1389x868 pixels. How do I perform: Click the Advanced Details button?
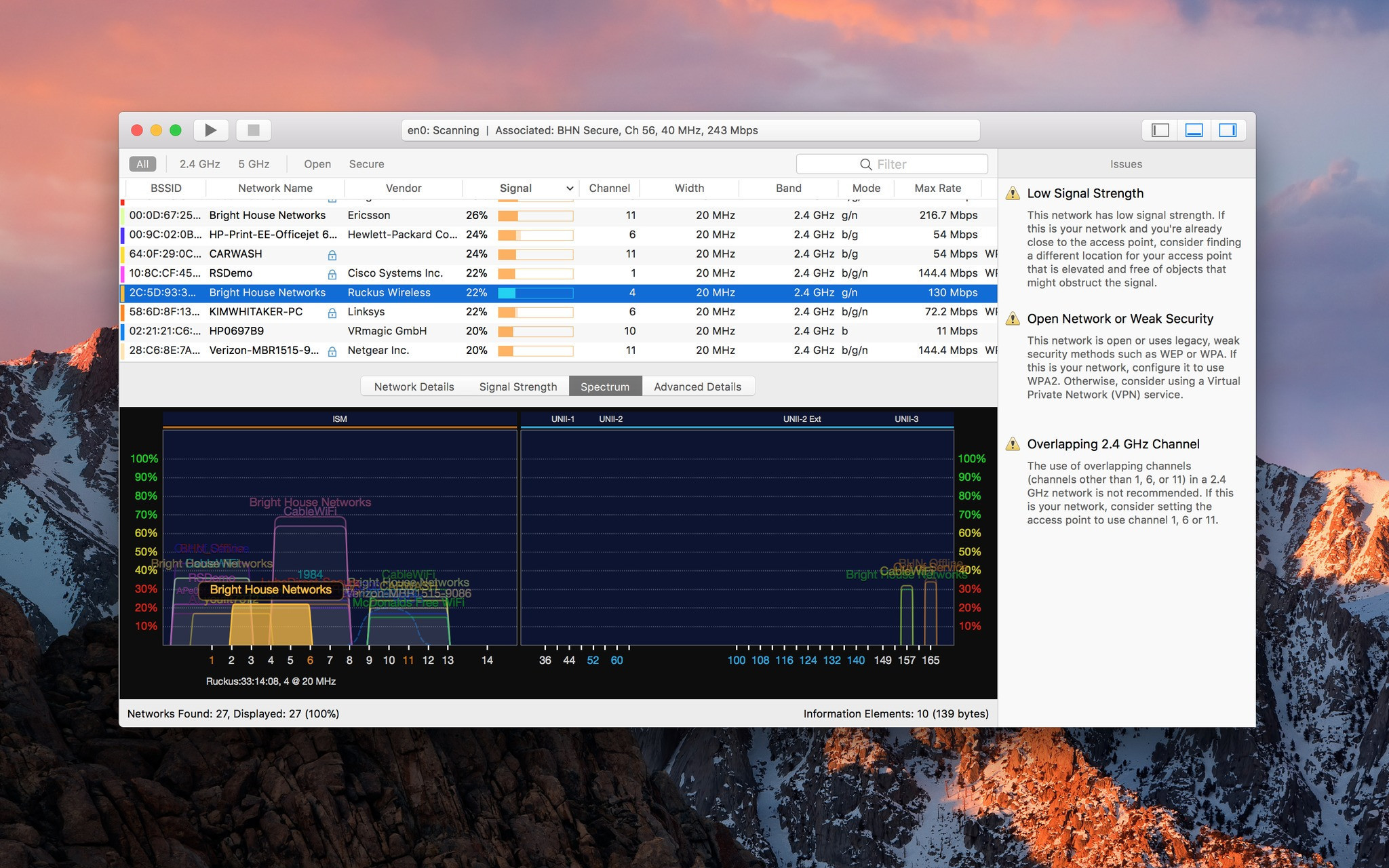(697, 386)
